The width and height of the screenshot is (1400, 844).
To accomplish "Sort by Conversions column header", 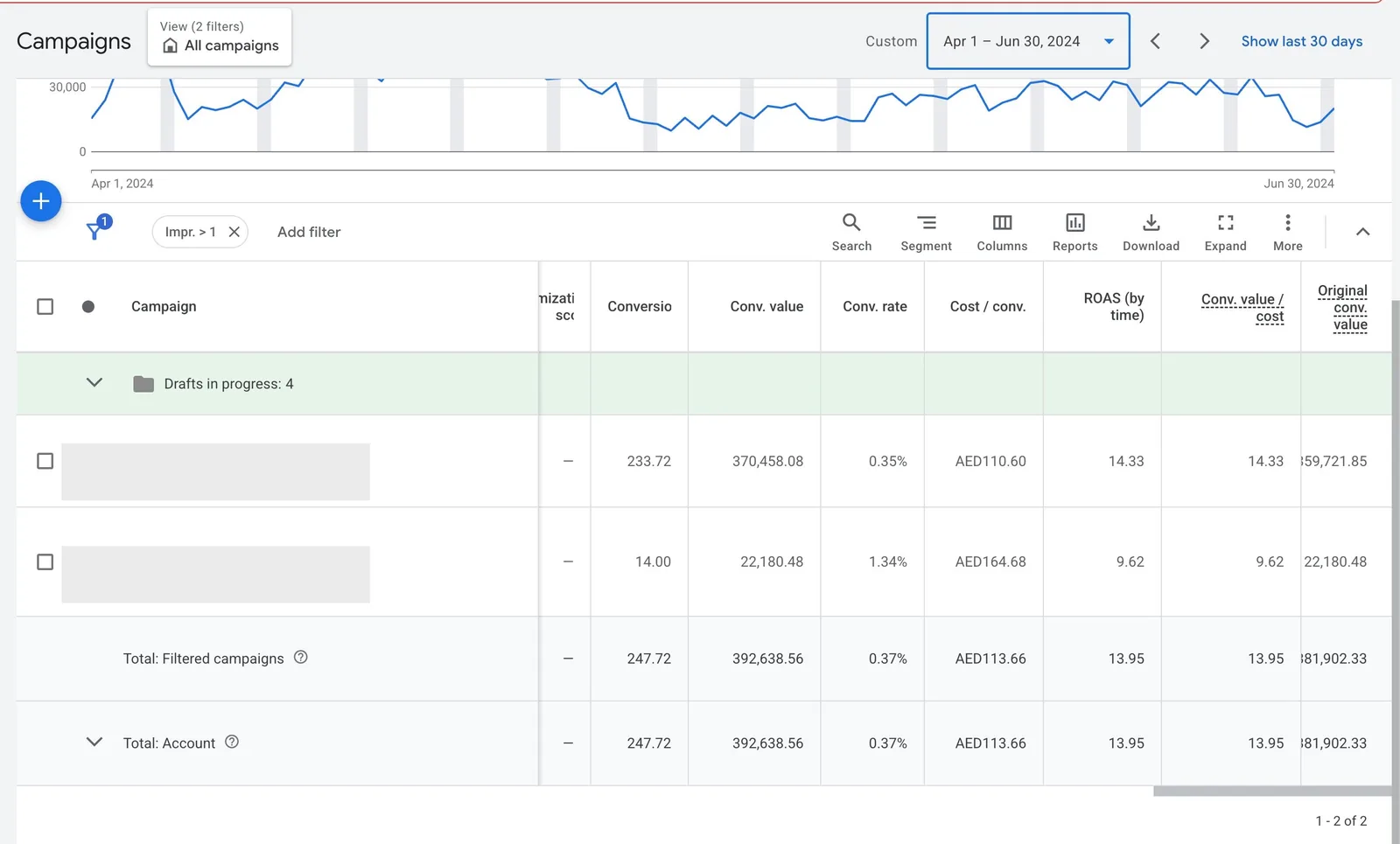I will click(639, 306).
